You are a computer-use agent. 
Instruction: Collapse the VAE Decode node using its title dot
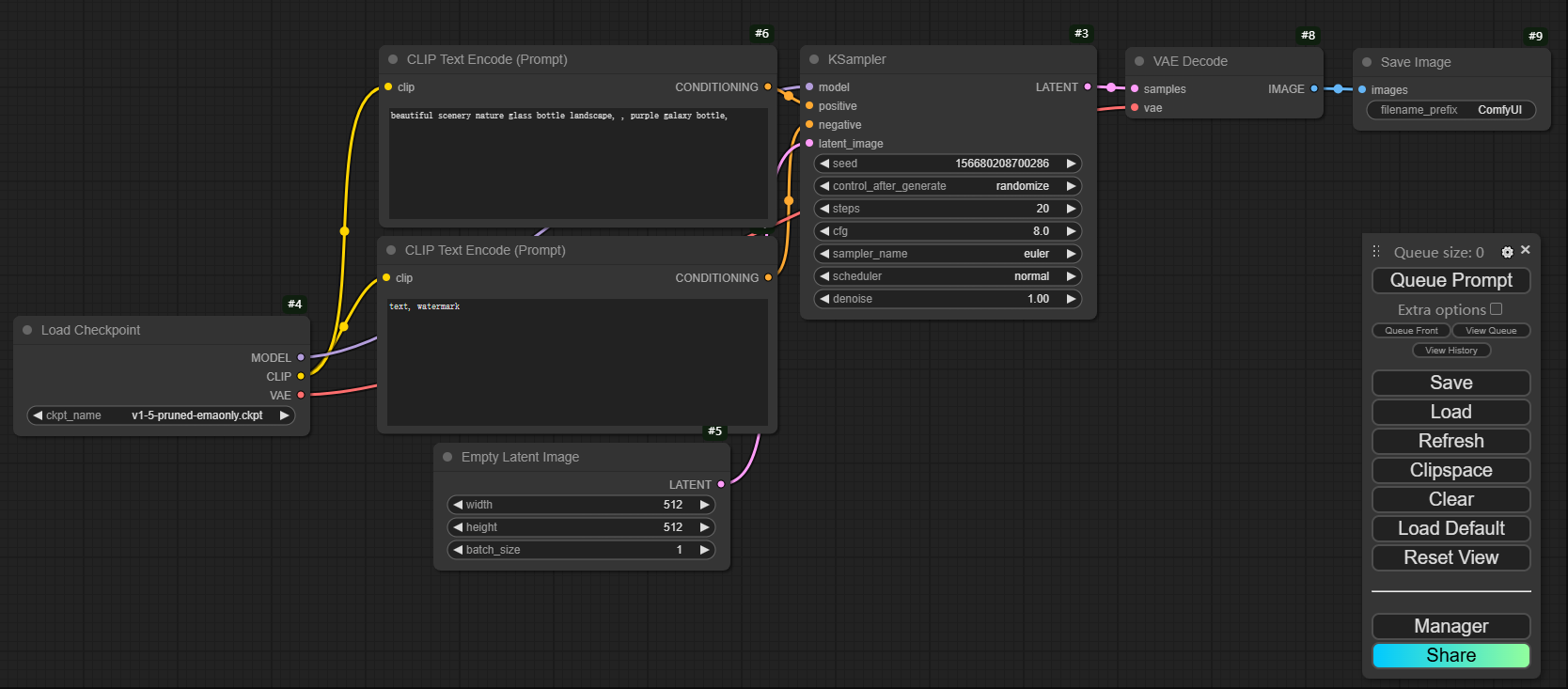[1139, 61]
